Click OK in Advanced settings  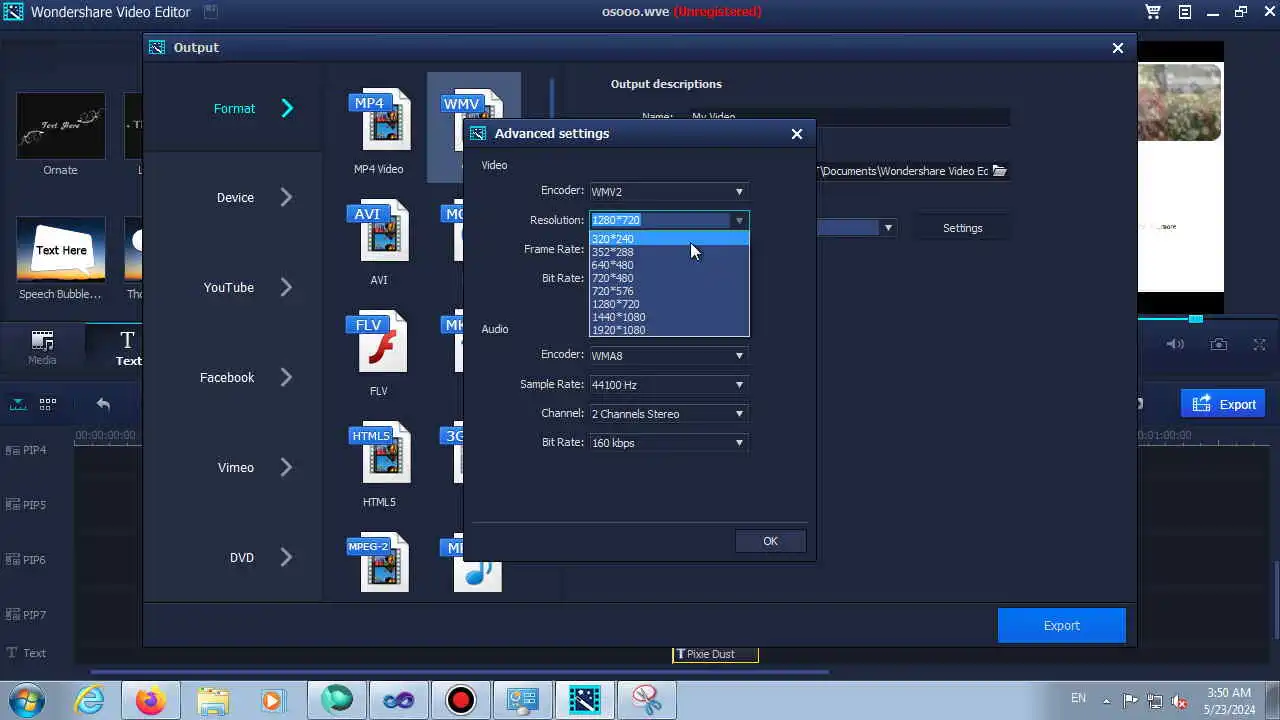[x=770, y=541]
